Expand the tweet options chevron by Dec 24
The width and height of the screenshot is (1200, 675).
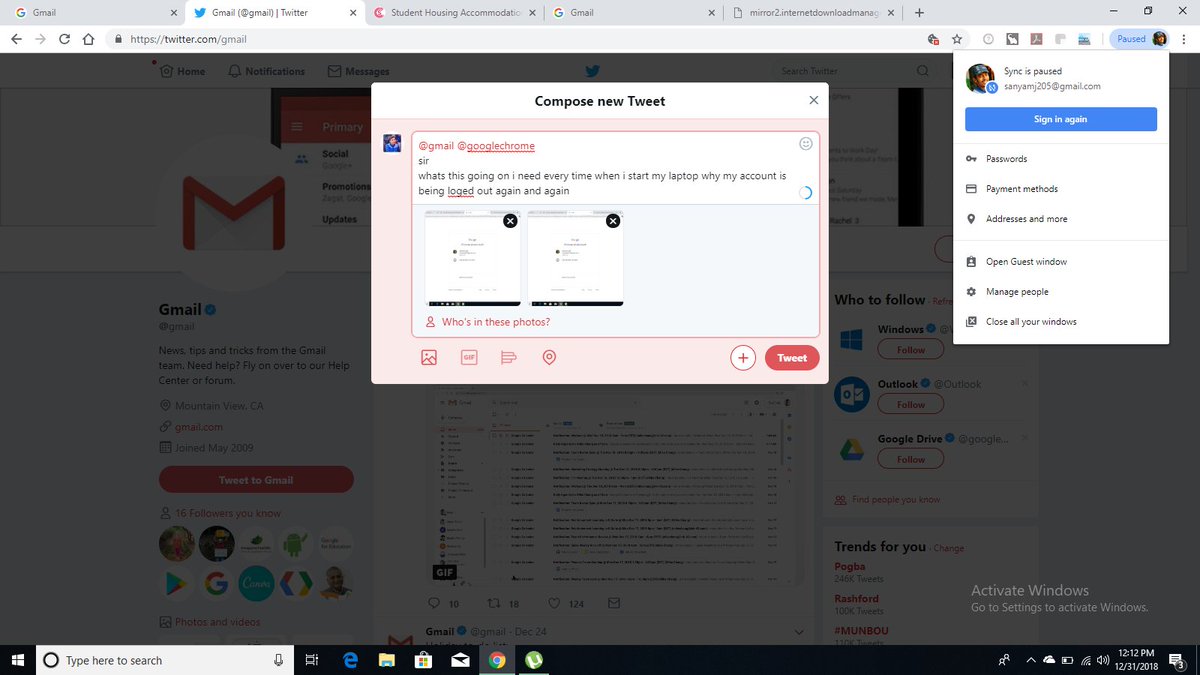click(798, 632)
